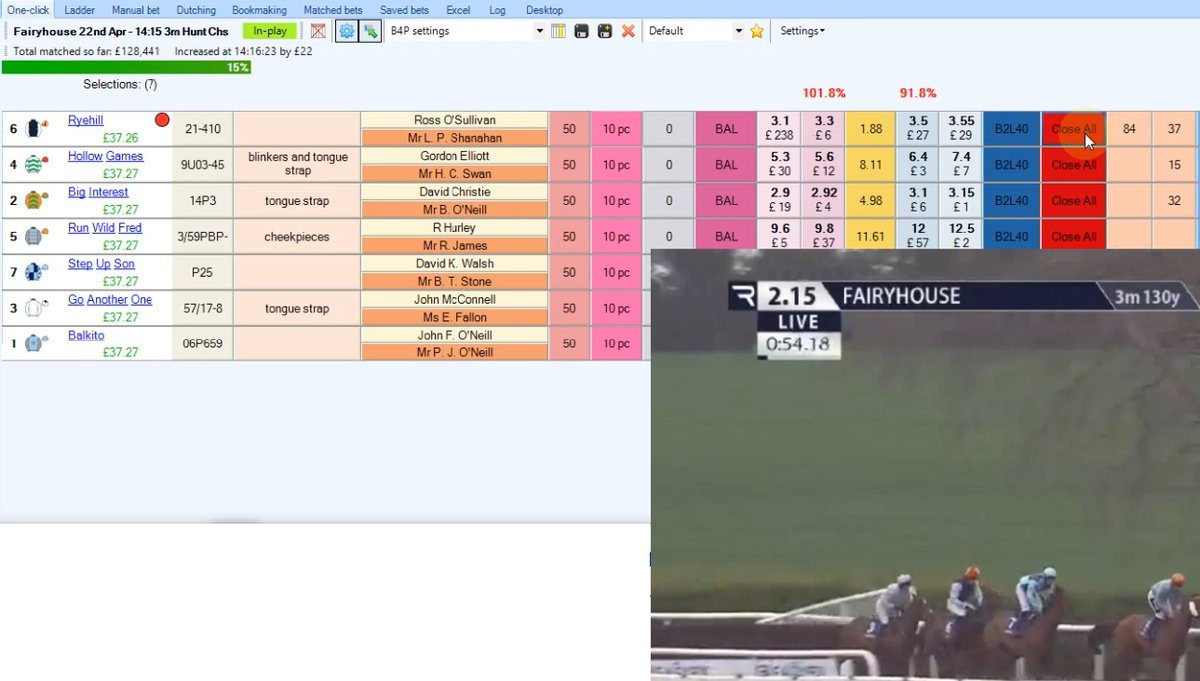Open the Excel tab
The image size is (1200, 681).
click(458, 9)
